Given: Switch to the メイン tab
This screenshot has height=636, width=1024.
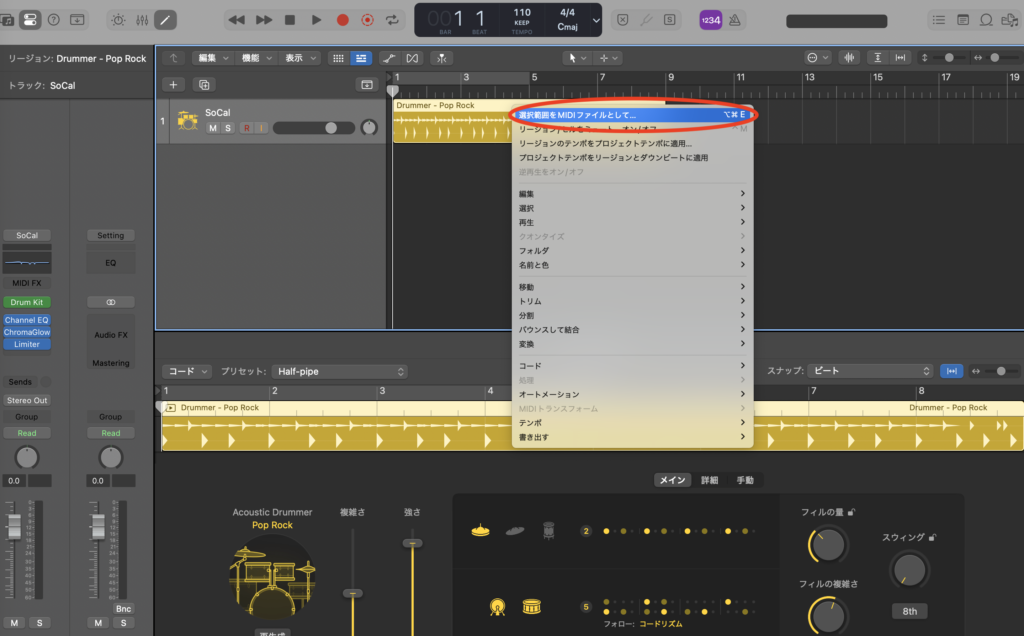Looking at the screenshot, I should click(x=672, y=480).
